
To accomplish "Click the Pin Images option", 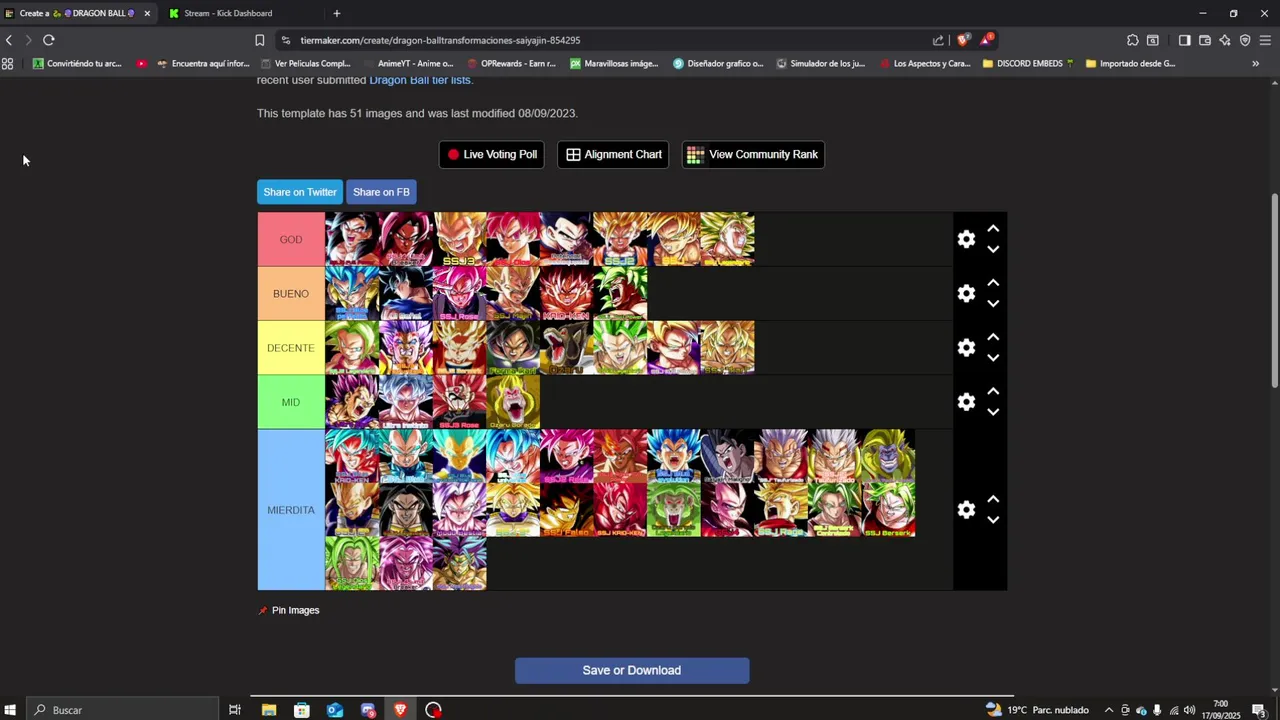I will (288, 610).
